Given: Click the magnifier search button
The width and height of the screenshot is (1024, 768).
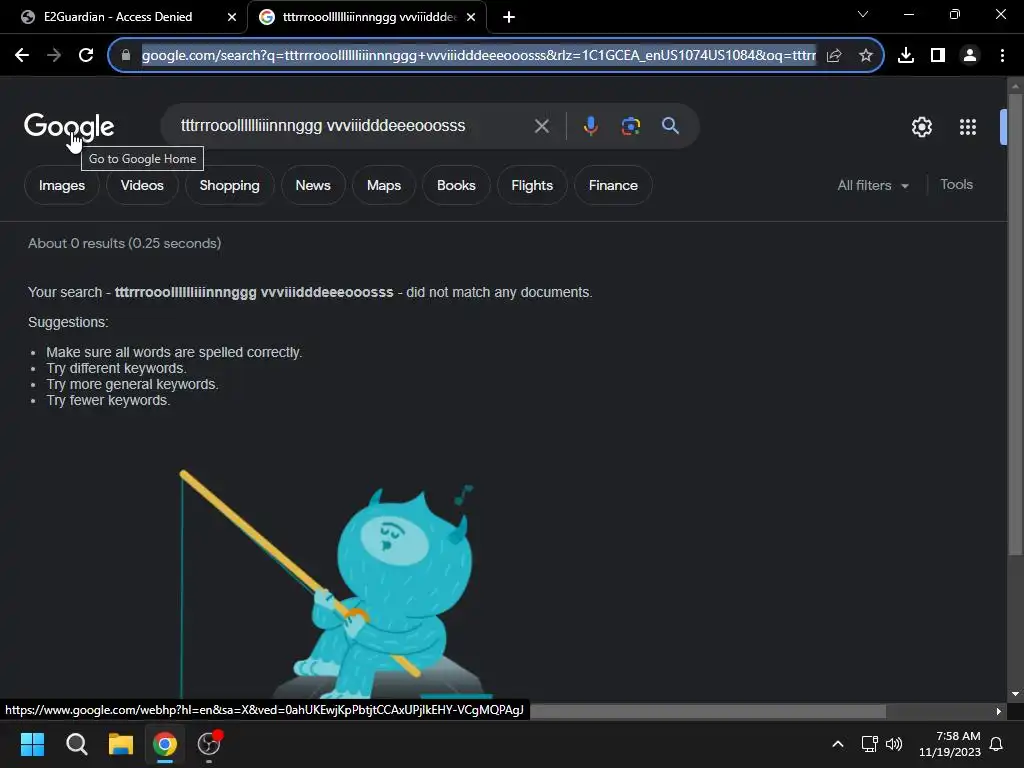Looking at the screenshot, I should pyautogui.click(x=670, y=125).
